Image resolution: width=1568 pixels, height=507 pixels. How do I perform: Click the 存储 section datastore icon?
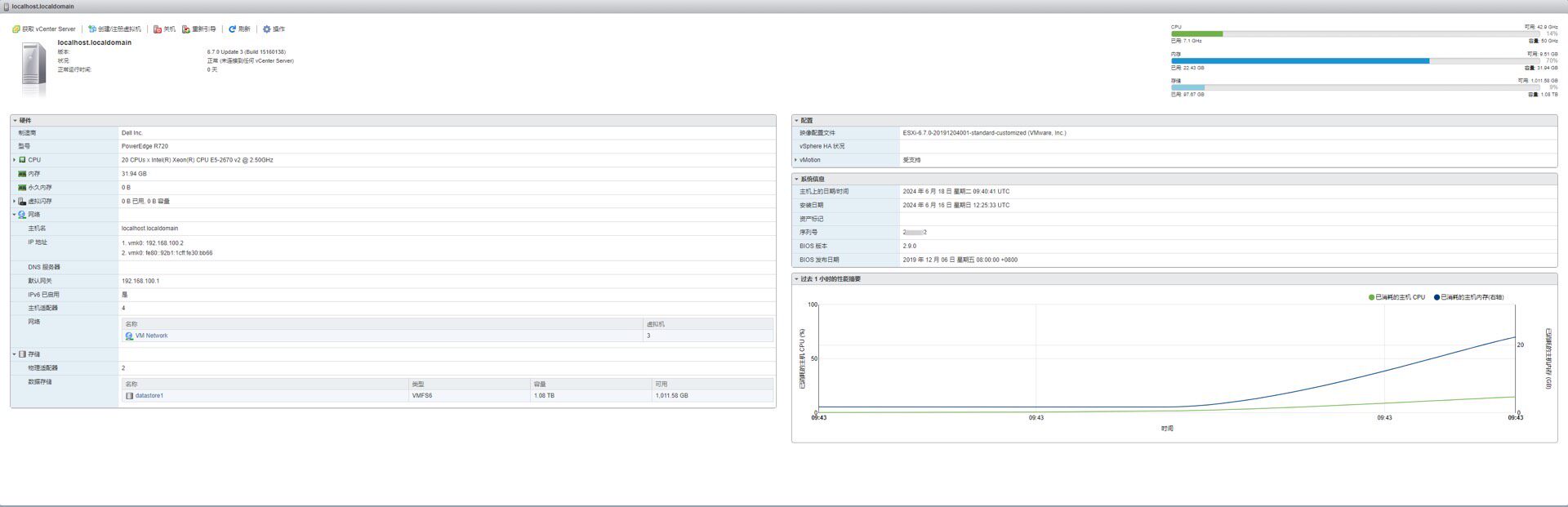(x=22, y=354)
